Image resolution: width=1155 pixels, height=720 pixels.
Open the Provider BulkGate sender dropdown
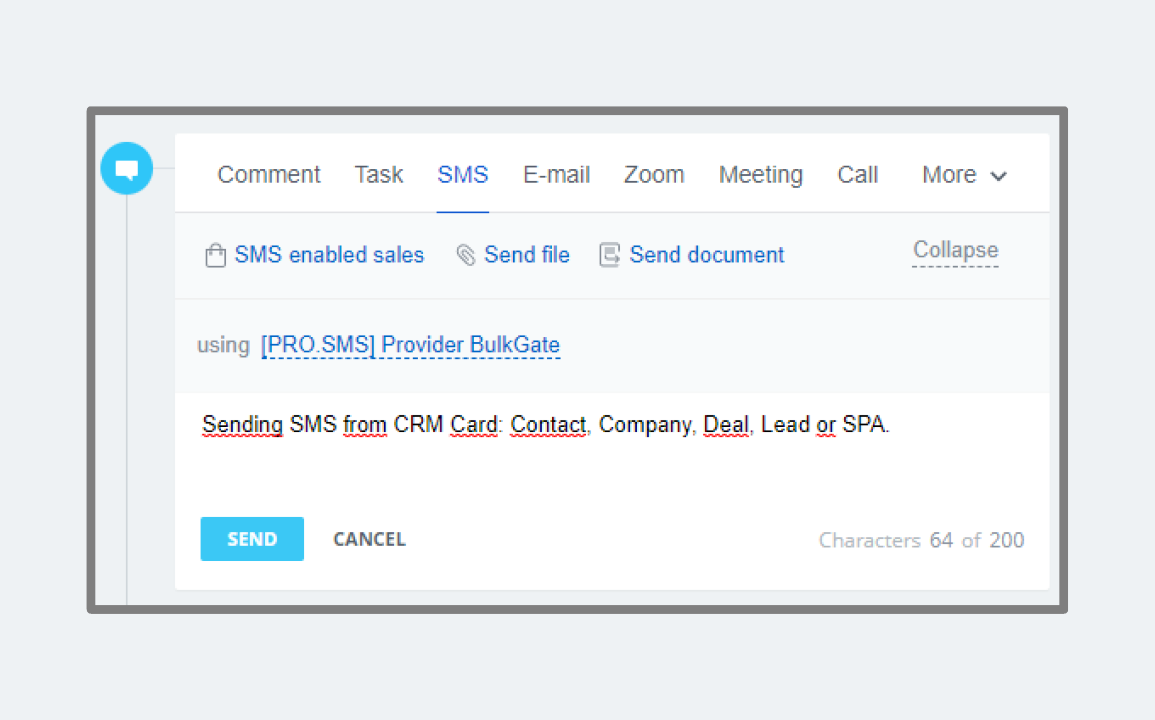[410, 345]
